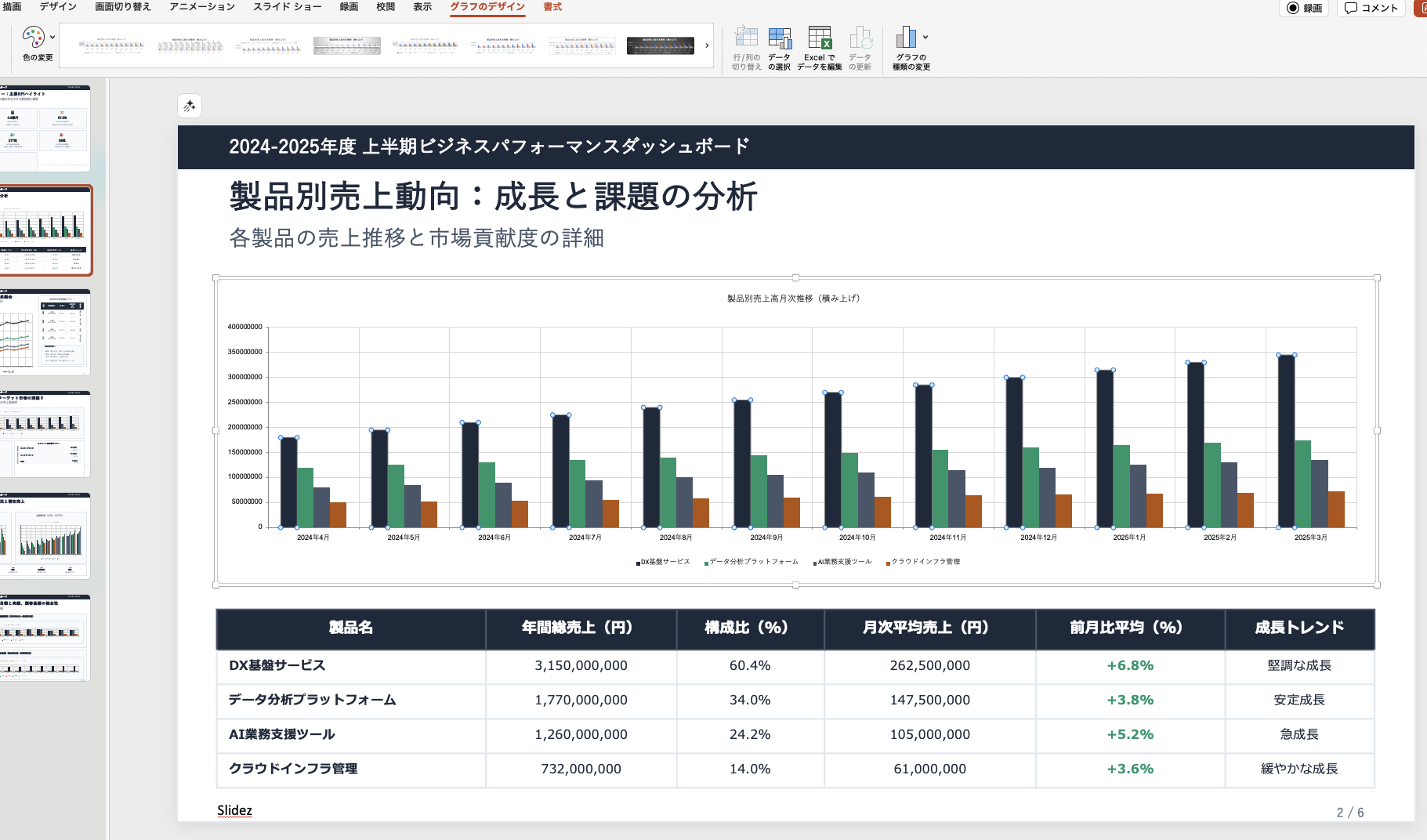Open the 色の変更 color palette
The image size is (1427, 840).
point(33,38)
